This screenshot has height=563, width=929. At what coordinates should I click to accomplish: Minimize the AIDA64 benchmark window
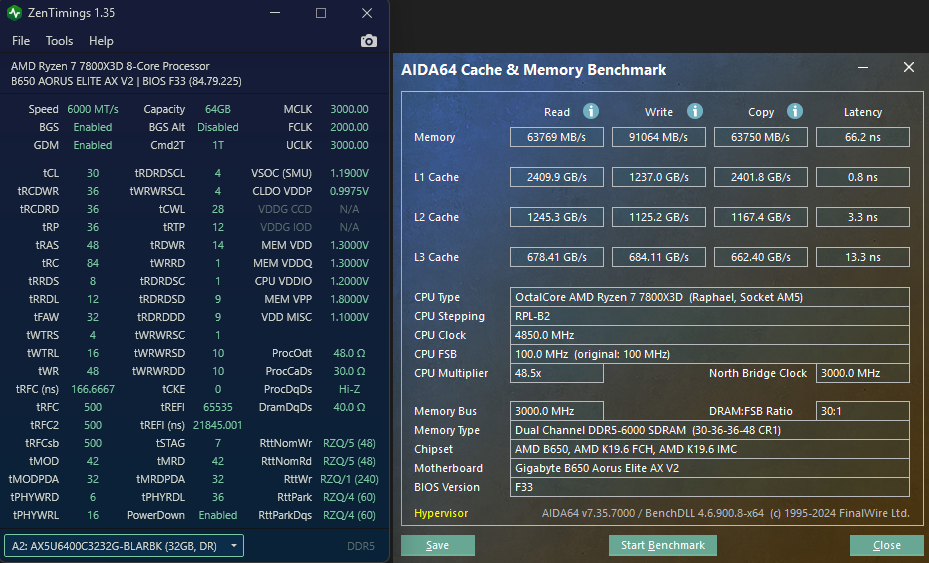(x=863, y=68)
